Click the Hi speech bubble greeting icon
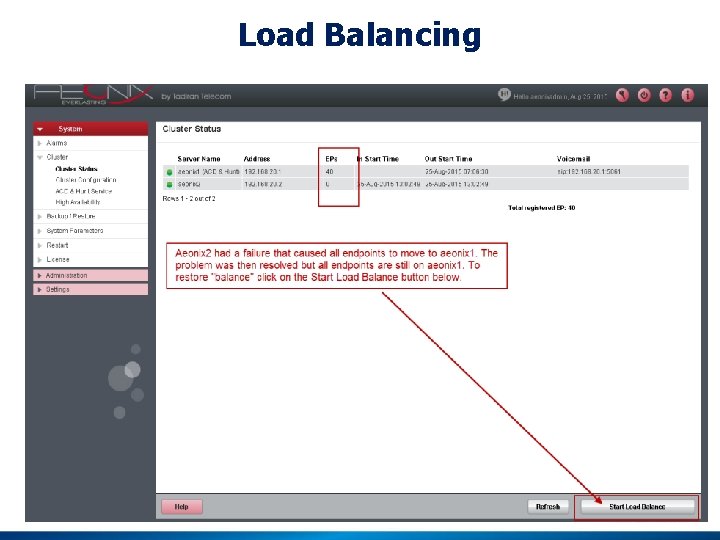Viewport: 720px width, 540px height. [504, 95]
